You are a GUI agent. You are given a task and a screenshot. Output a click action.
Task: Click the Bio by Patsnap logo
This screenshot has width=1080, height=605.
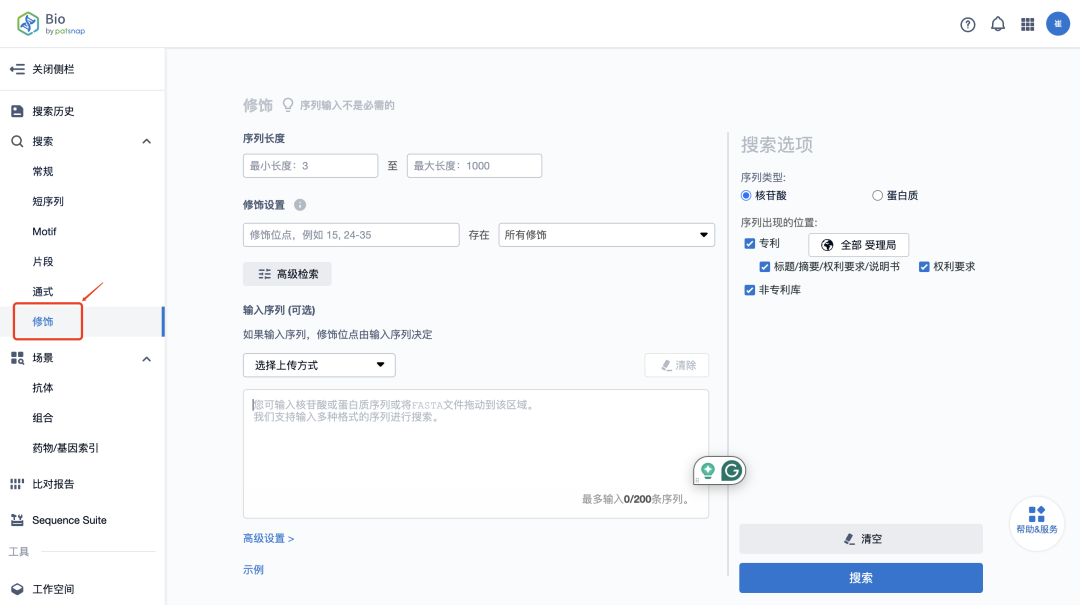(x=51, y=24)
